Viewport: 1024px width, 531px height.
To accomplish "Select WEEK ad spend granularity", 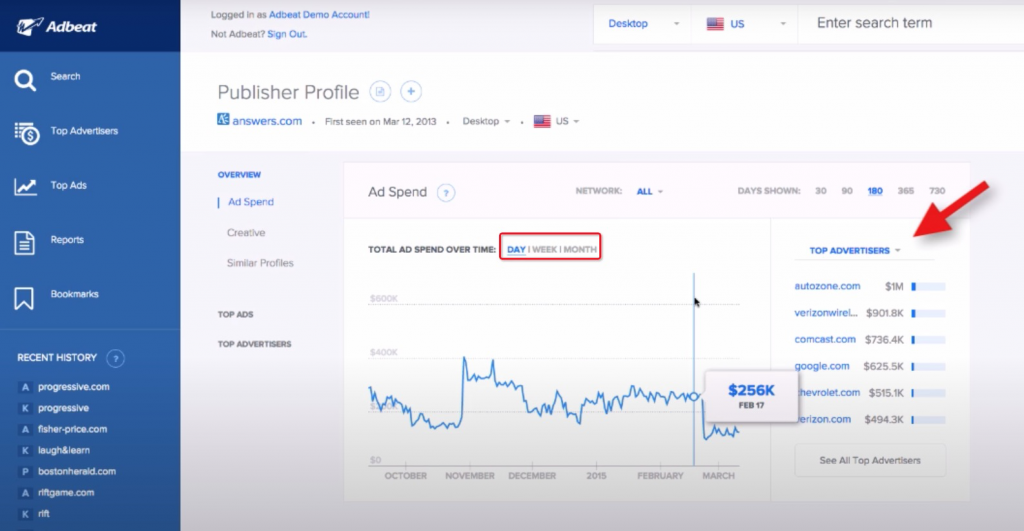I will (545, 249).
